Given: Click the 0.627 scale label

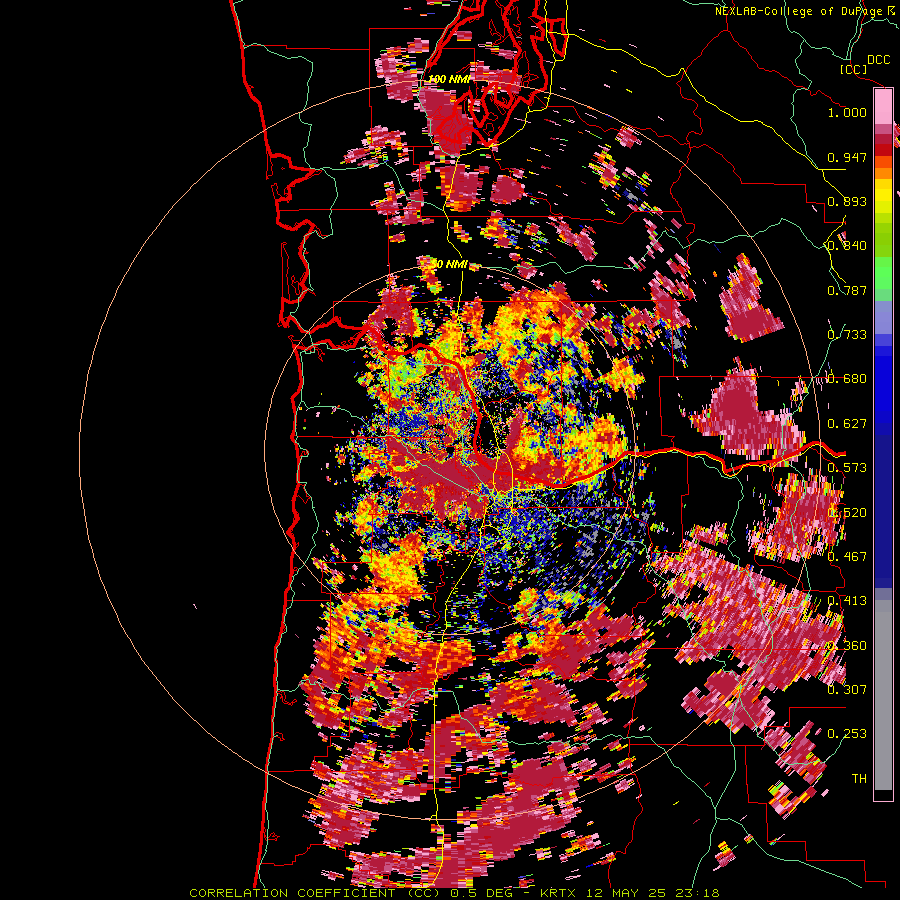Looking at the screenshot, I should click(847, 424).
